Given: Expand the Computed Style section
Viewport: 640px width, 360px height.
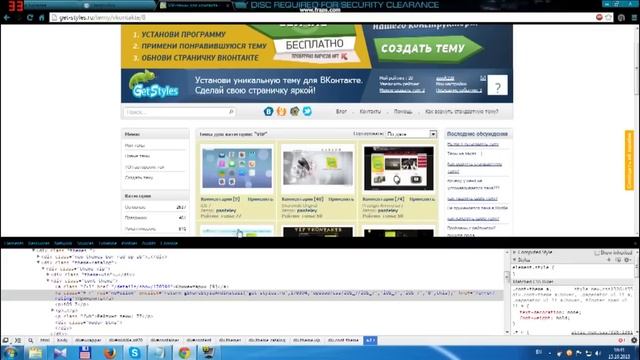Looking at the screenshot, I should coord(514,253).
